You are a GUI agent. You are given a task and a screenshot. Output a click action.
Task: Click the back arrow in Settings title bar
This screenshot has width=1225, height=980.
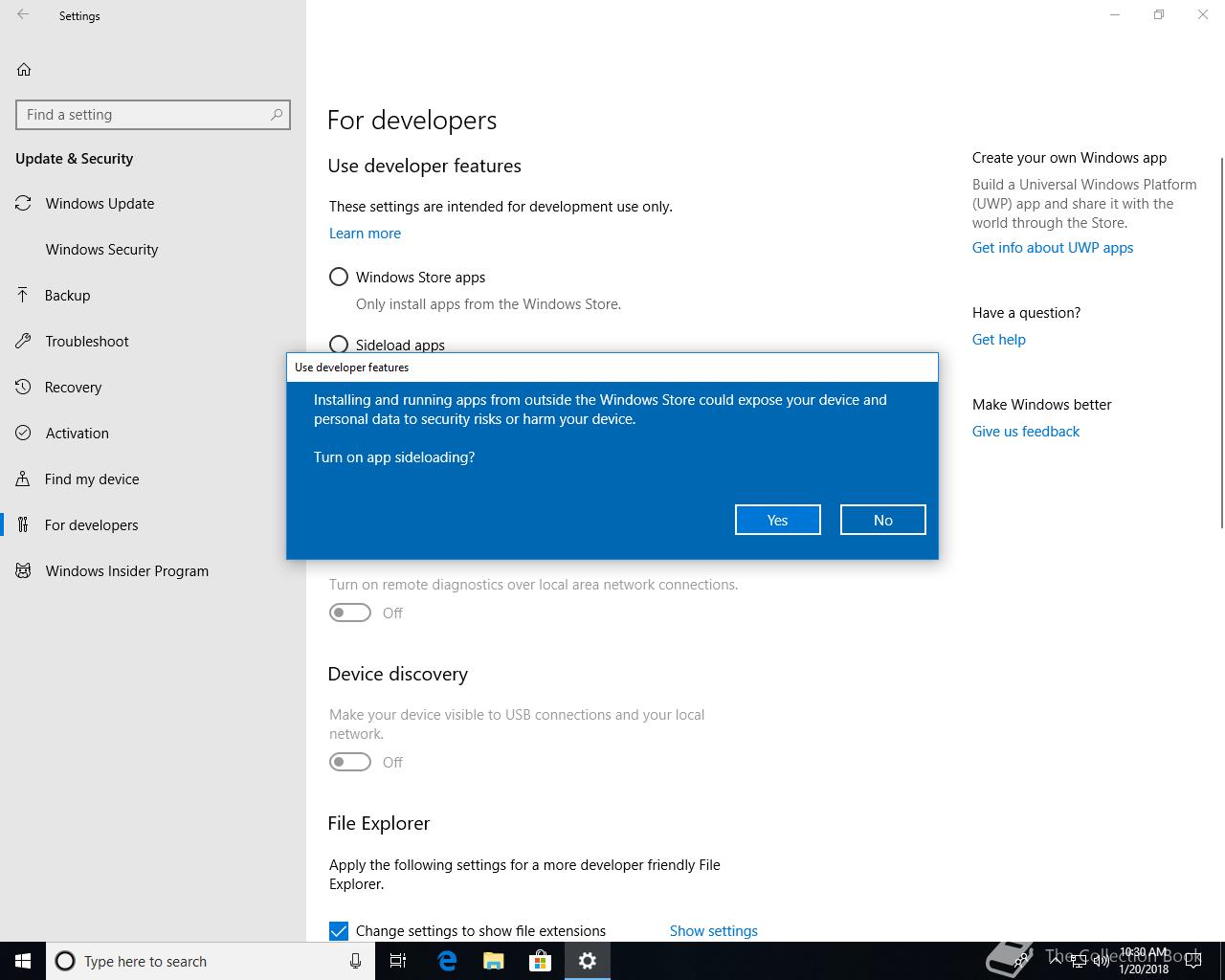[23, 15]
